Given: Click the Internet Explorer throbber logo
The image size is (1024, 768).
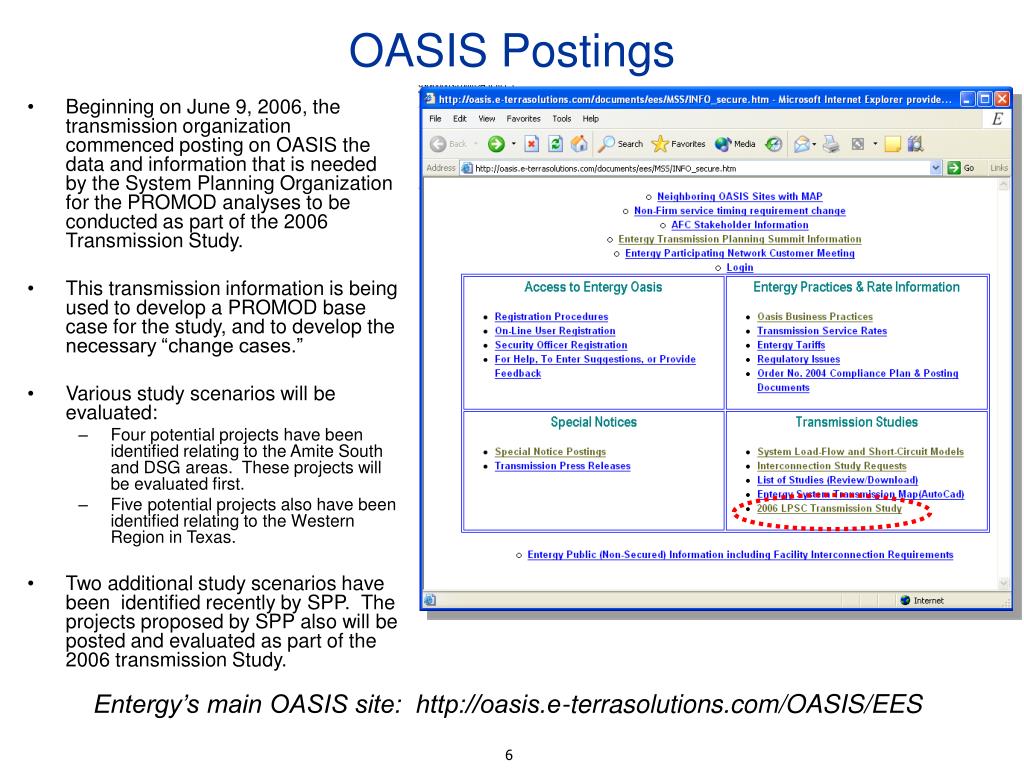Looking at the screenshot, I should click(997, 119).
